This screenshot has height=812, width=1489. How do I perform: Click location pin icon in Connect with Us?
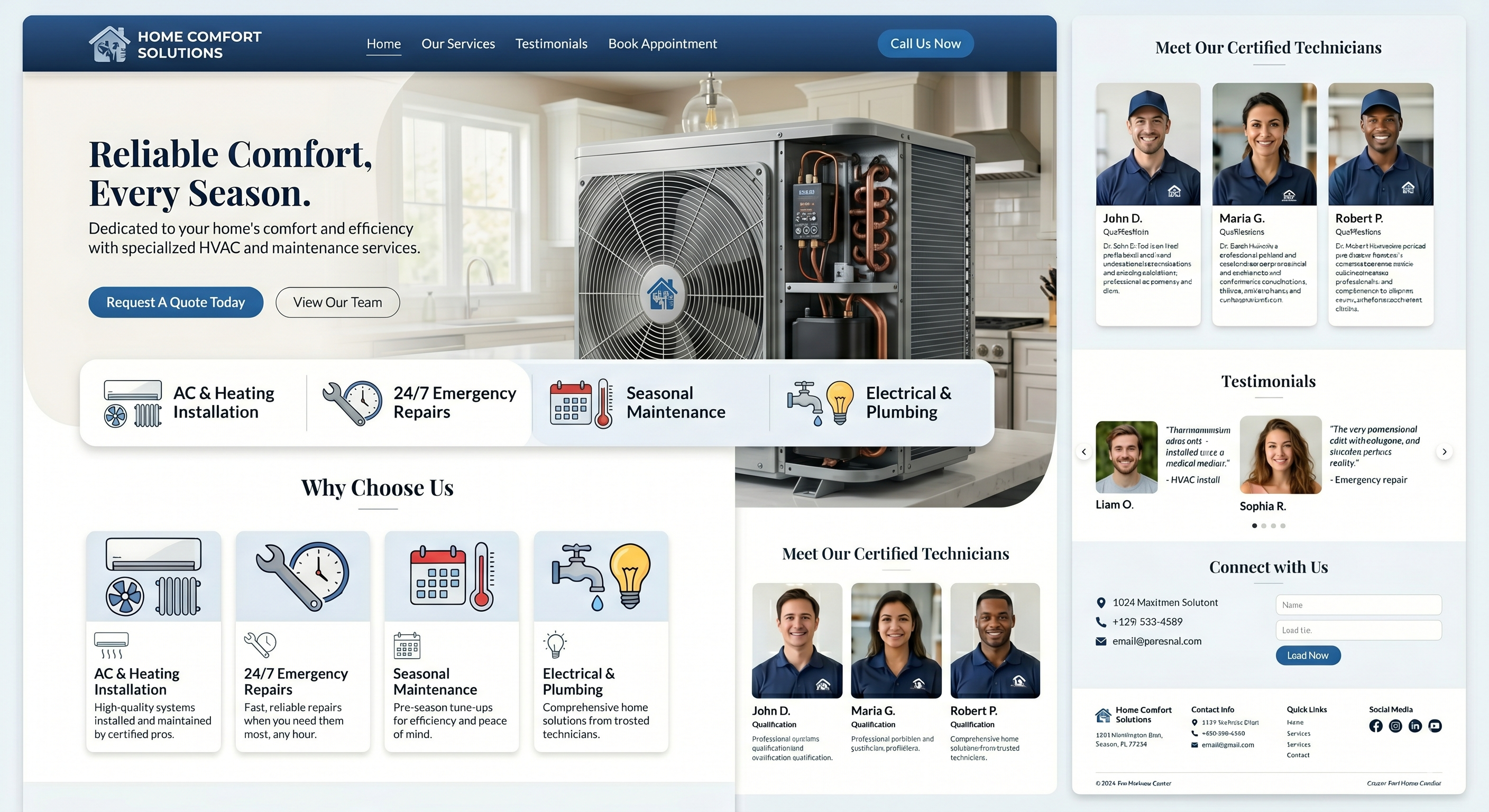(1101, 603)
